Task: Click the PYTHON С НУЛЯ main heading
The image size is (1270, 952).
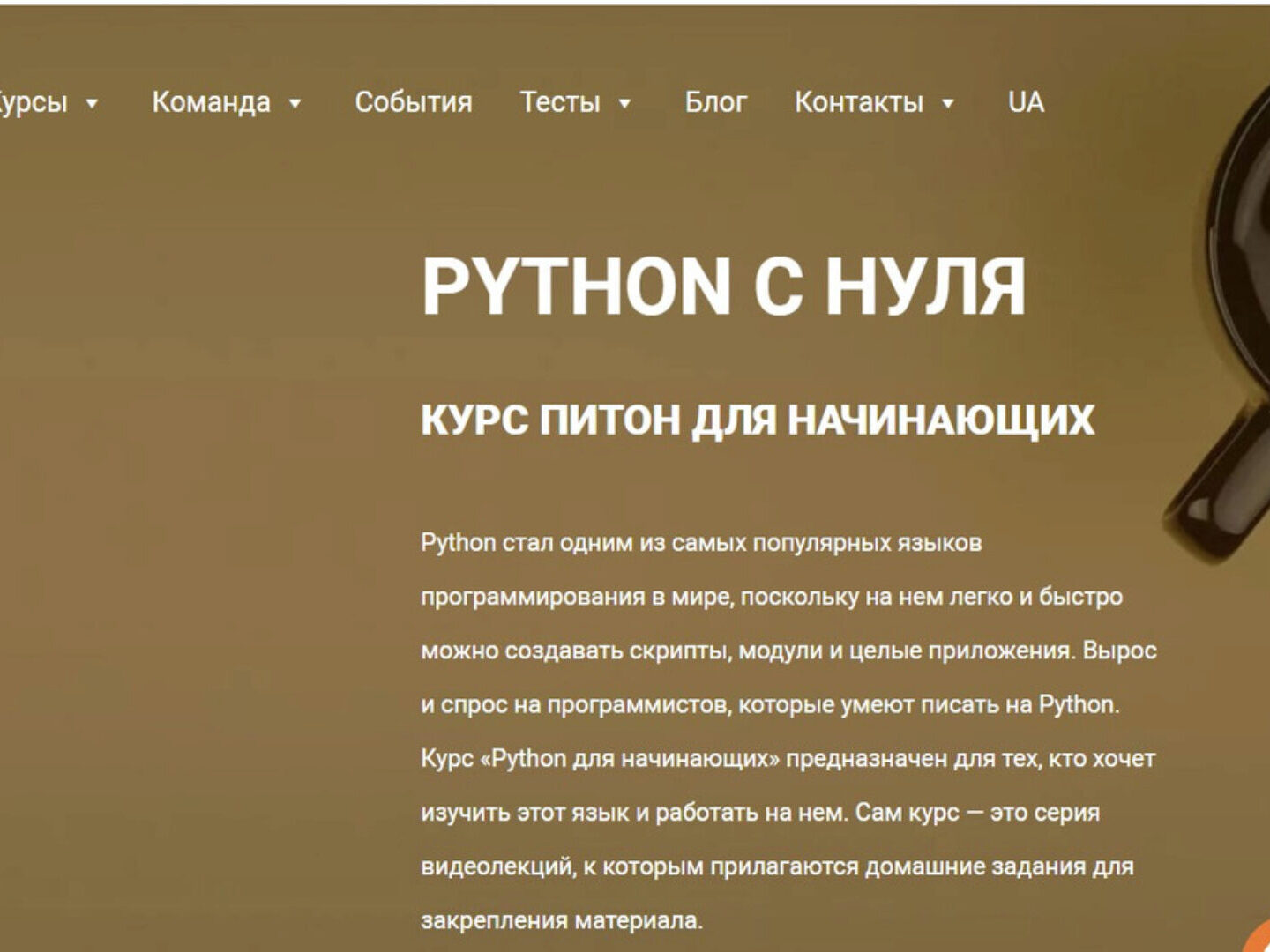Action: 723,286
